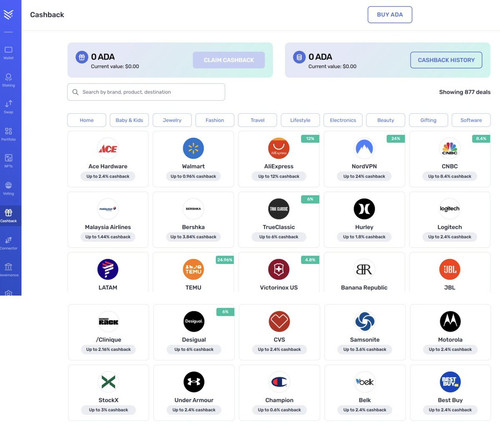
Task: Filter deals by Baby & Kids
Action: pos(129,120)
